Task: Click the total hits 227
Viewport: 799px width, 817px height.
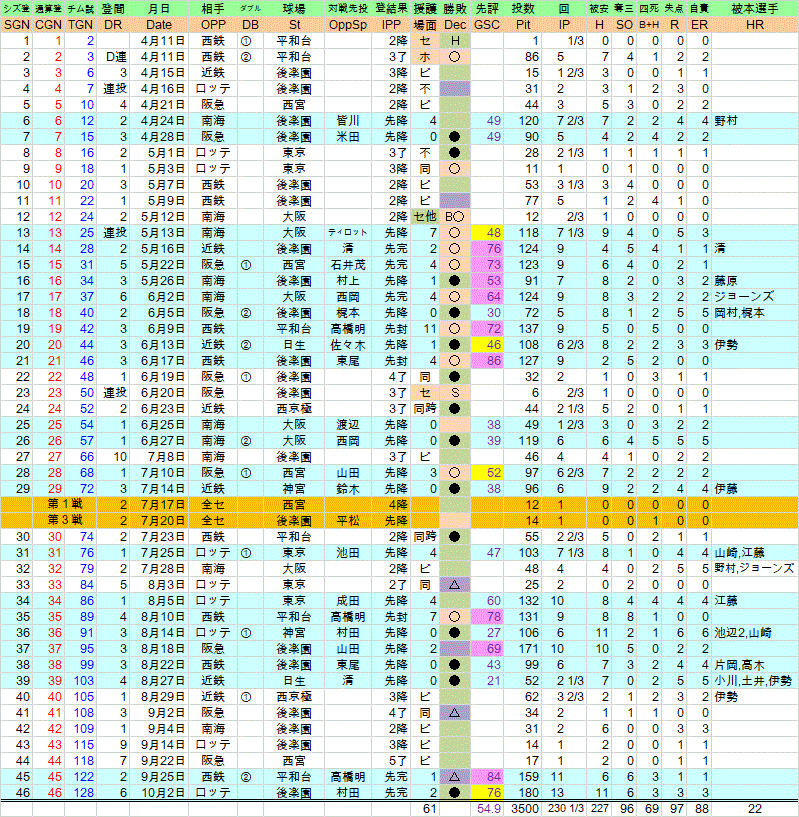Action: pos(599,809)
